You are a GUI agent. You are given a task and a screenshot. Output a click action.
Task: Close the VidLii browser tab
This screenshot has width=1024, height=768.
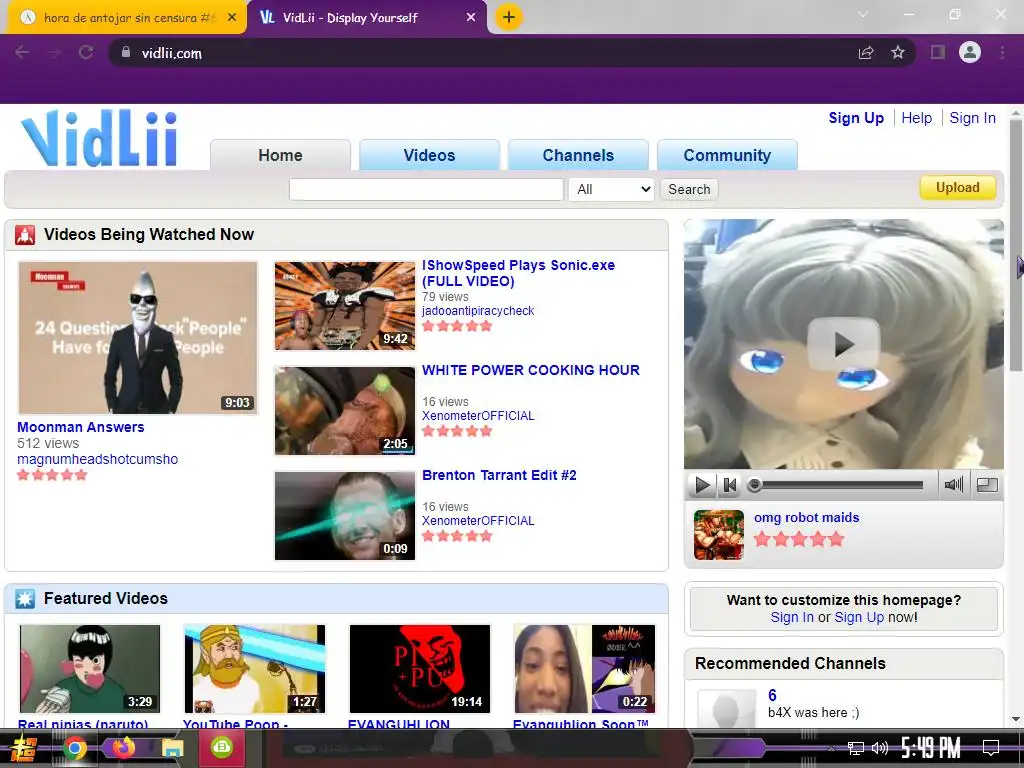pos(471,18)
